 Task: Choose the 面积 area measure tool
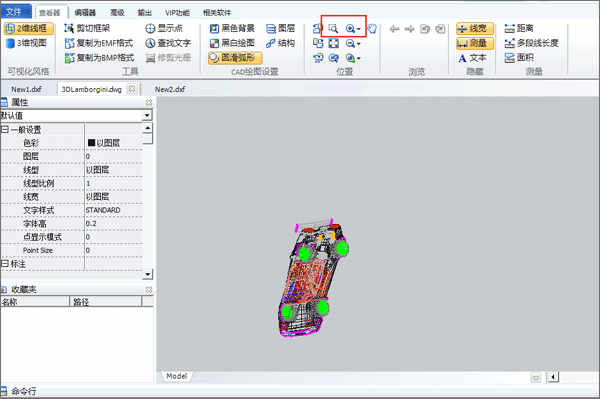(518, 58)
